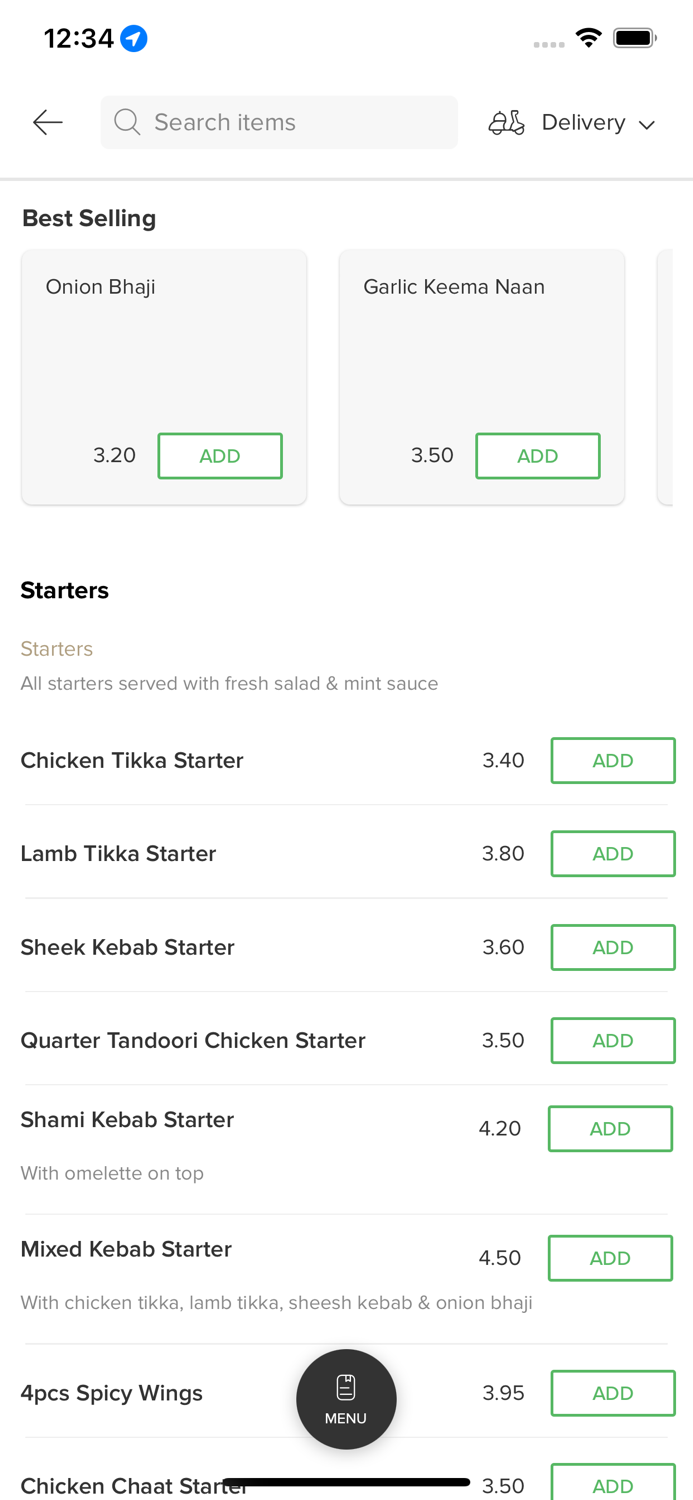Add 4pcs Spicy Wings
The width and height of the screenshot is (693, 1500).
(612, 1393)
